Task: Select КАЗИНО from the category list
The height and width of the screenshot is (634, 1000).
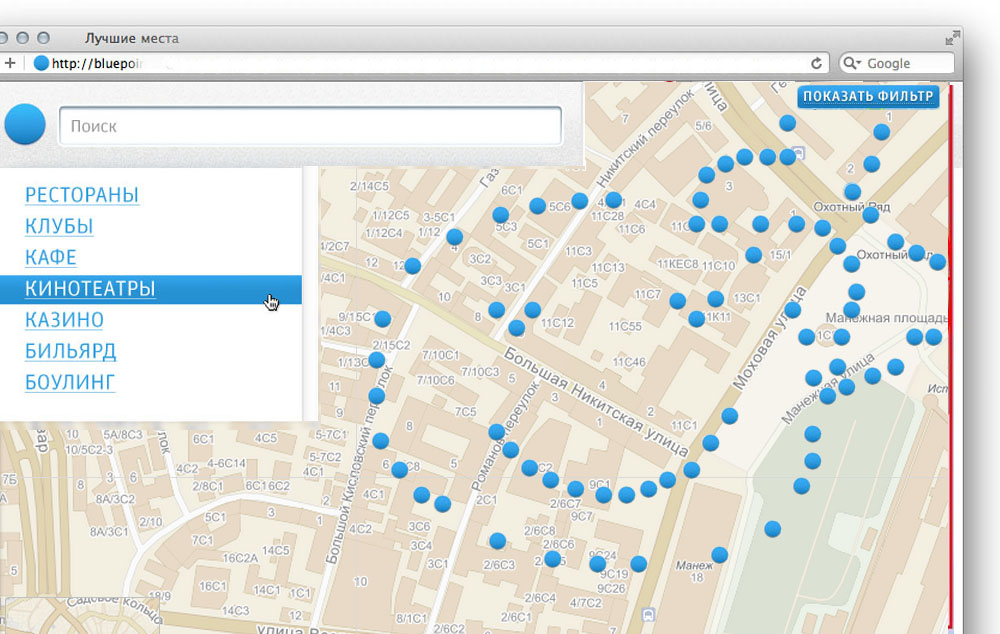Action: pos(64,320)
